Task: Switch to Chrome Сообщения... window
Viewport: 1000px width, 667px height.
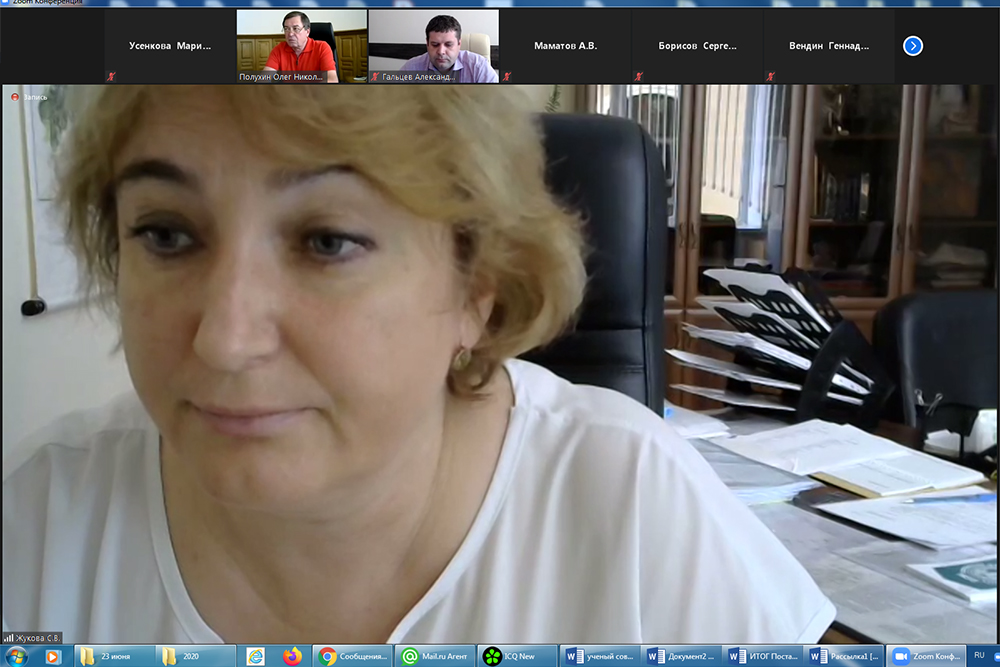Action: pos(353,656)
